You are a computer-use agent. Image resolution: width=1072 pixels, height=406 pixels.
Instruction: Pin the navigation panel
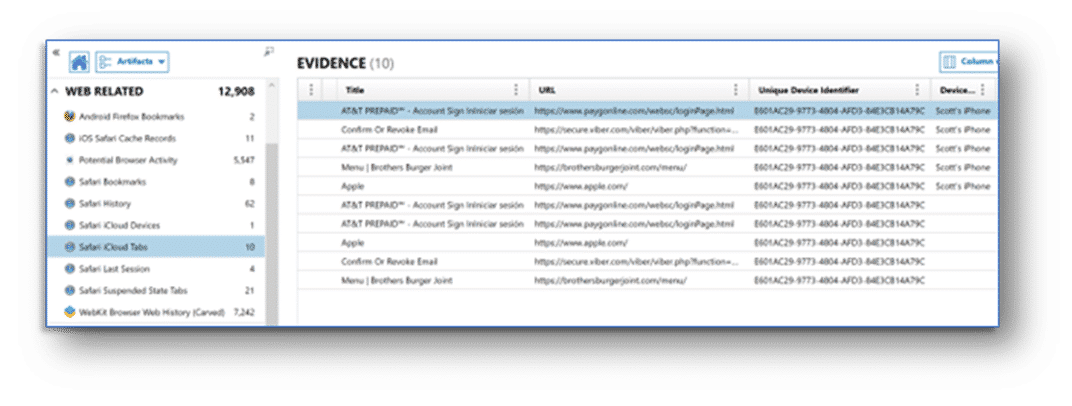269,53
